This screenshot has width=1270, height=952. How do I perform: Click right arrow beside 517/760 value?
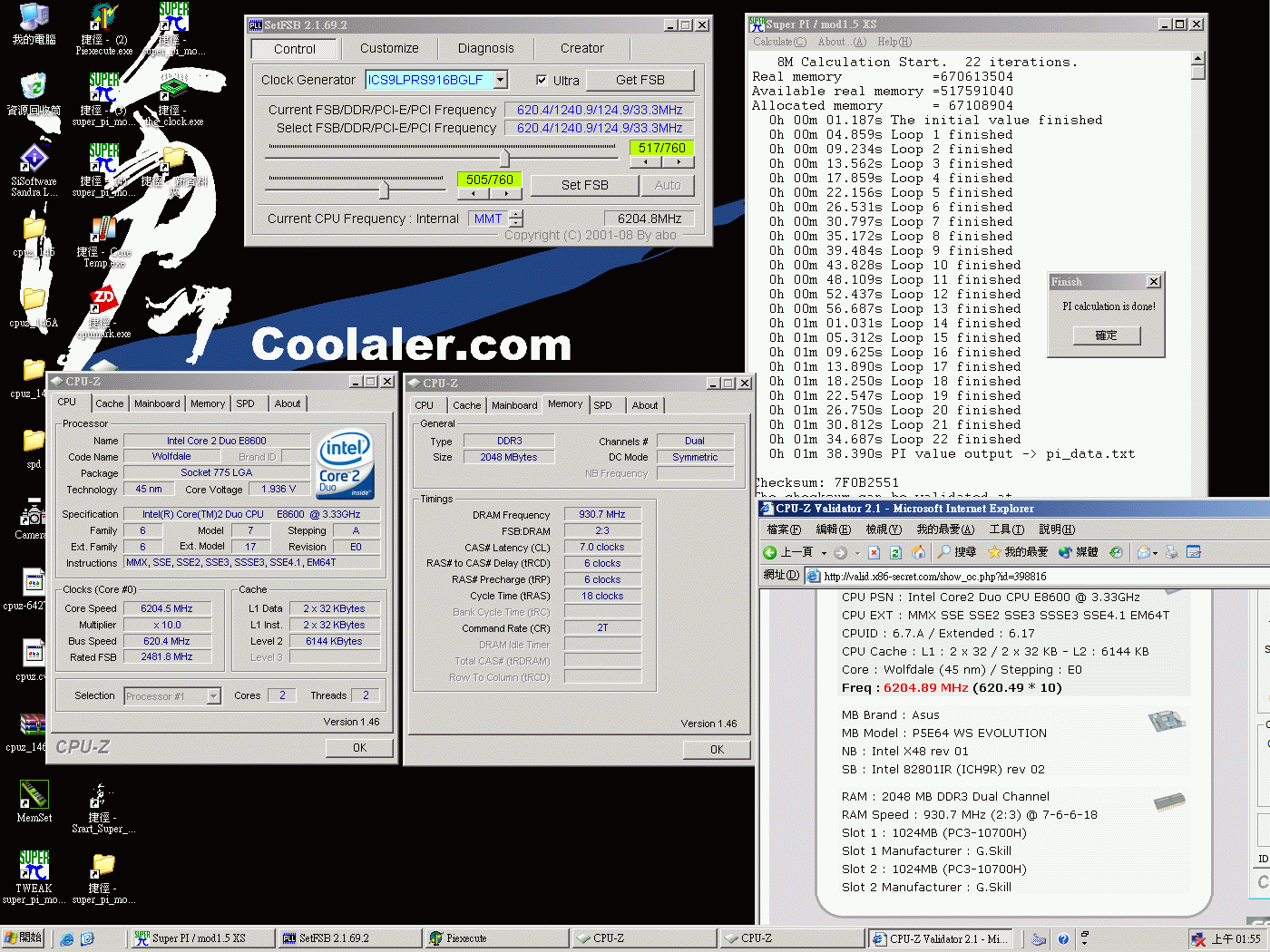click(679, 162)
